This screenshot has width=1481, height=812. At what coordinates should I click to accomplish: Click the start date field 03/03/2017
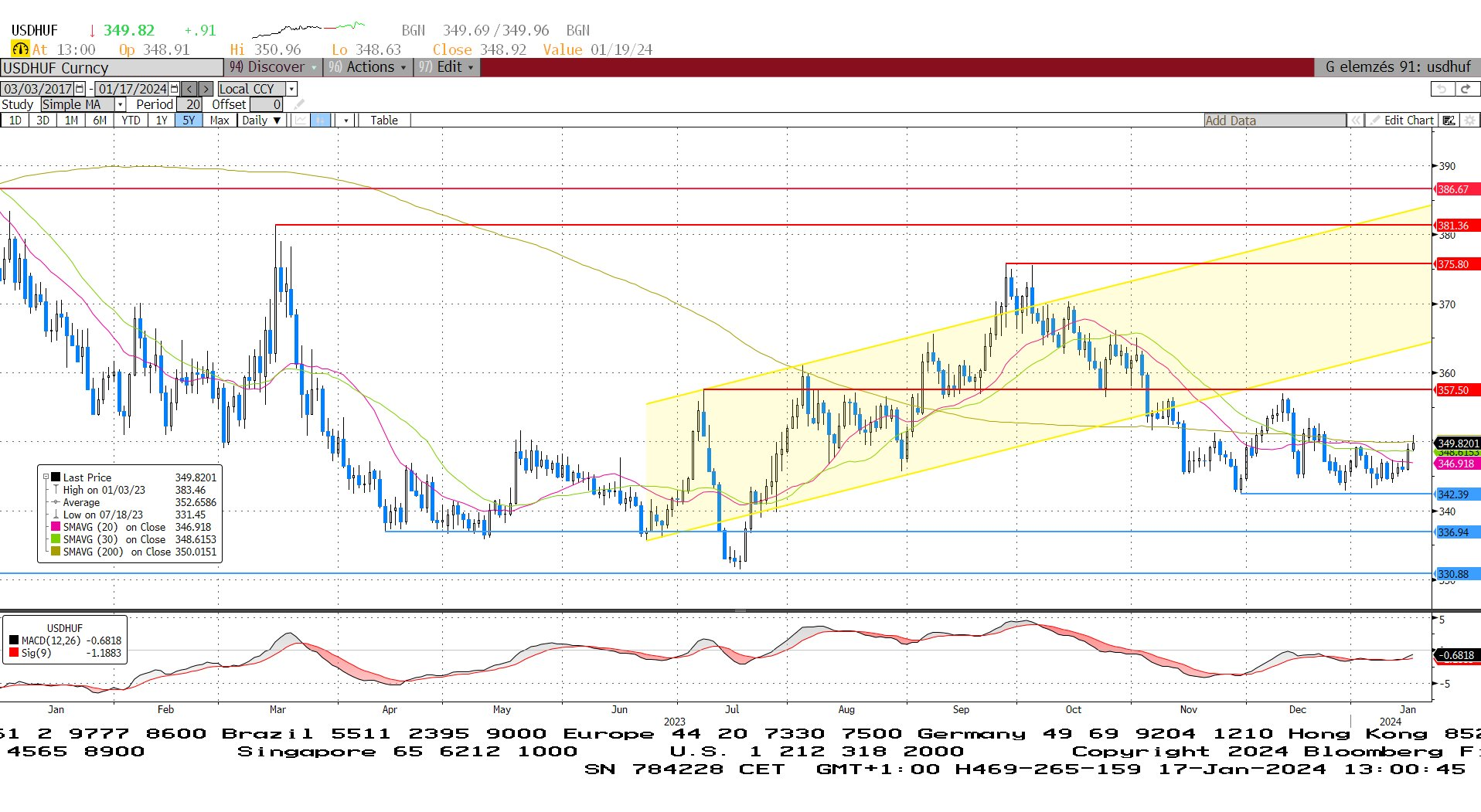click(37, 89)
